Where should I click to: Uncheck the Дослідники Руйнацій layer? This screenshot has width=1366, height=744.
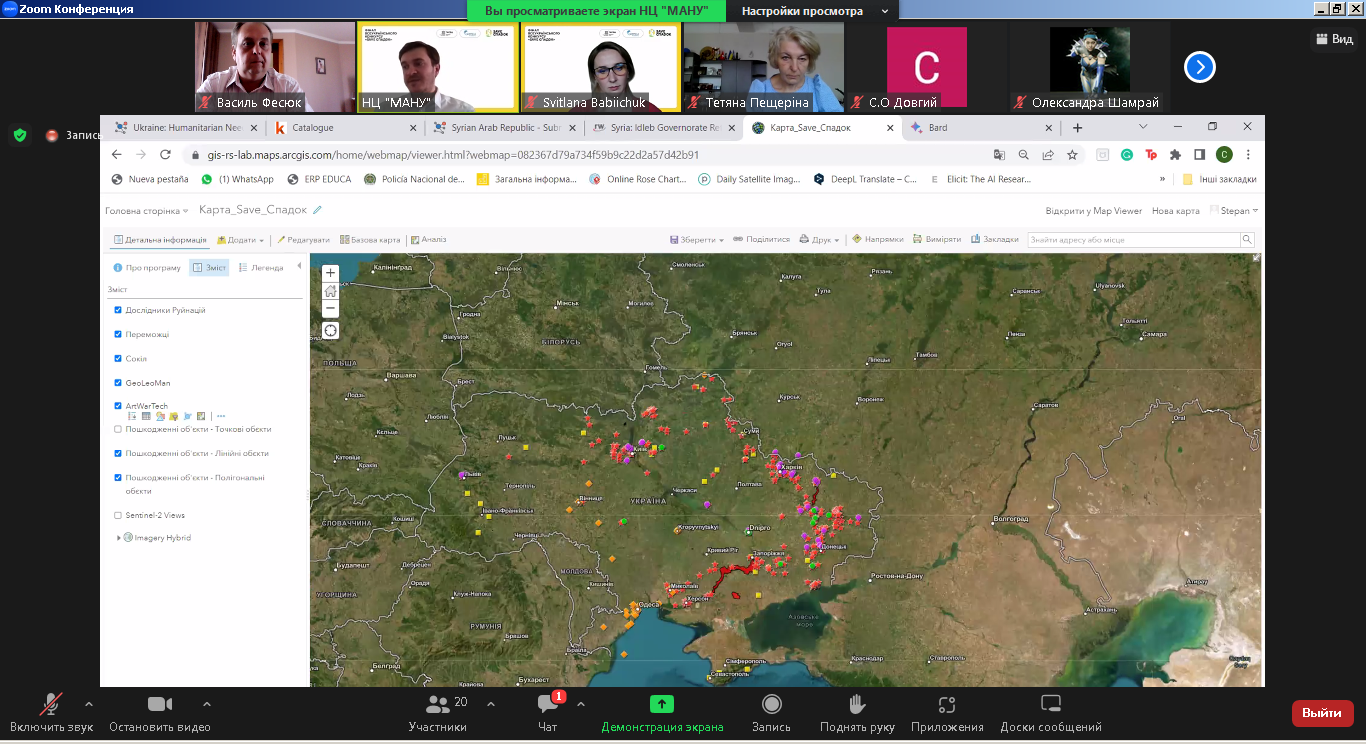118,310
